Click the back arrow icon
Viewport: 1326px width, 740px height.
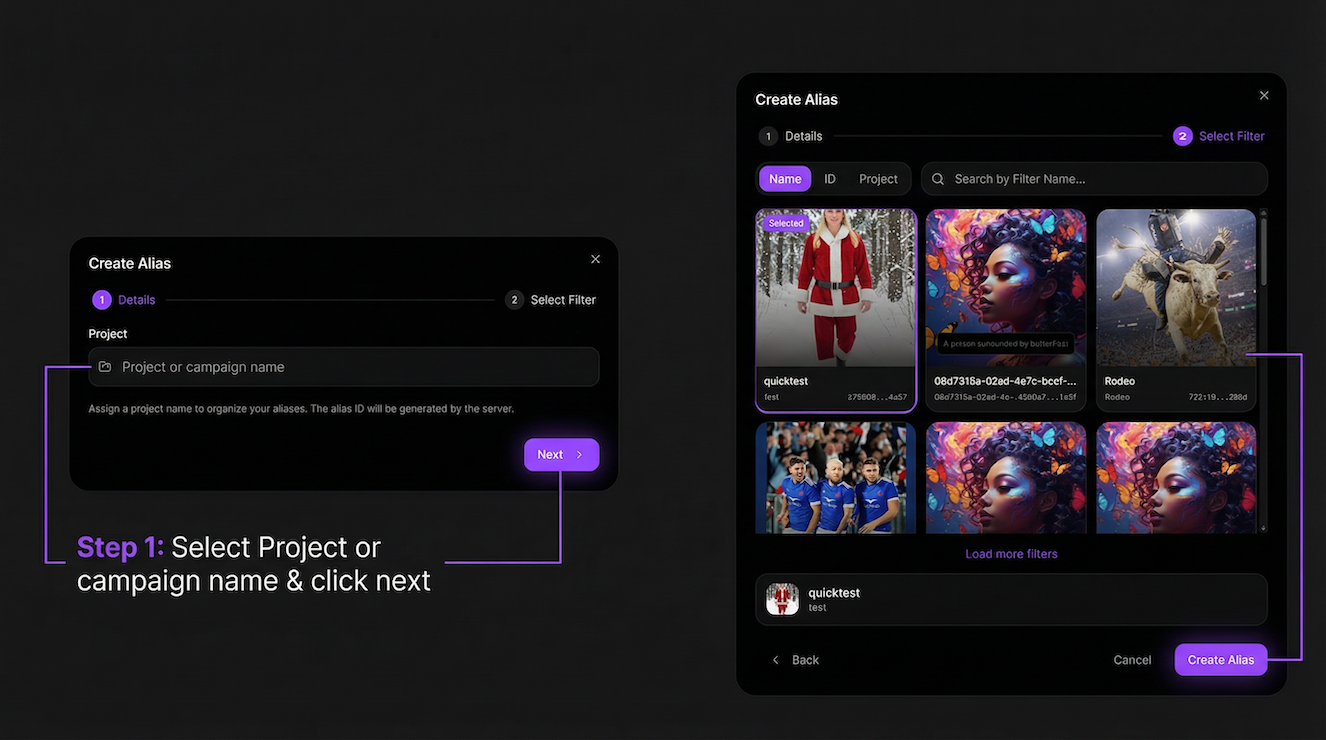coord(776,660)
